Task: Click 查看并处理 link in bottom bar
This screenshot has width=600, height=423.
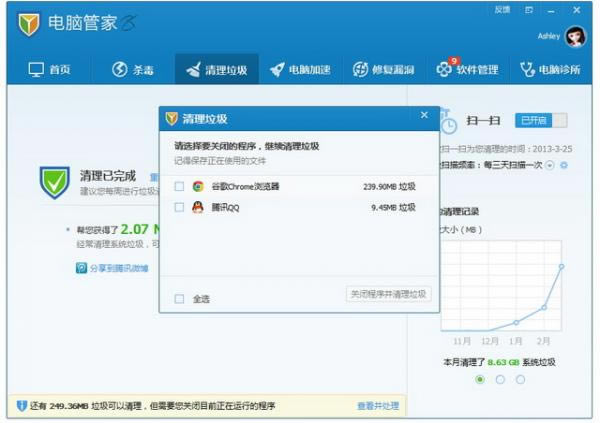Action: 378,406
